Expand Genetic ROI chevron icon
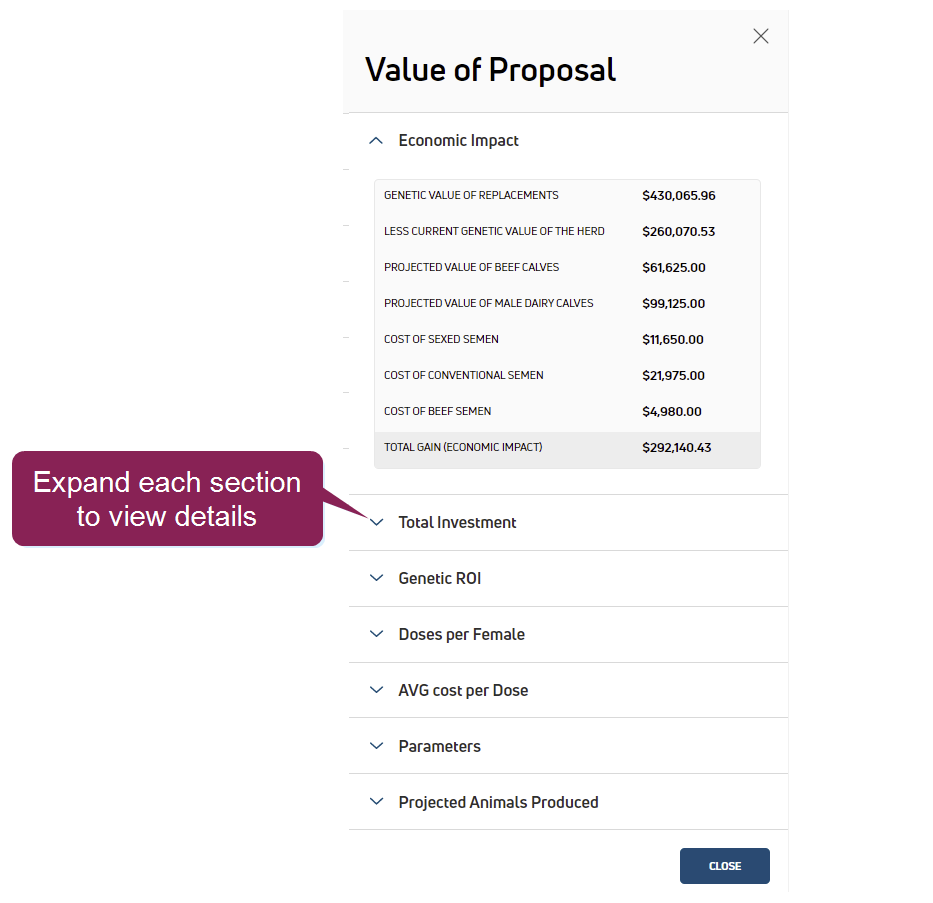 click(x=376, y=579)
